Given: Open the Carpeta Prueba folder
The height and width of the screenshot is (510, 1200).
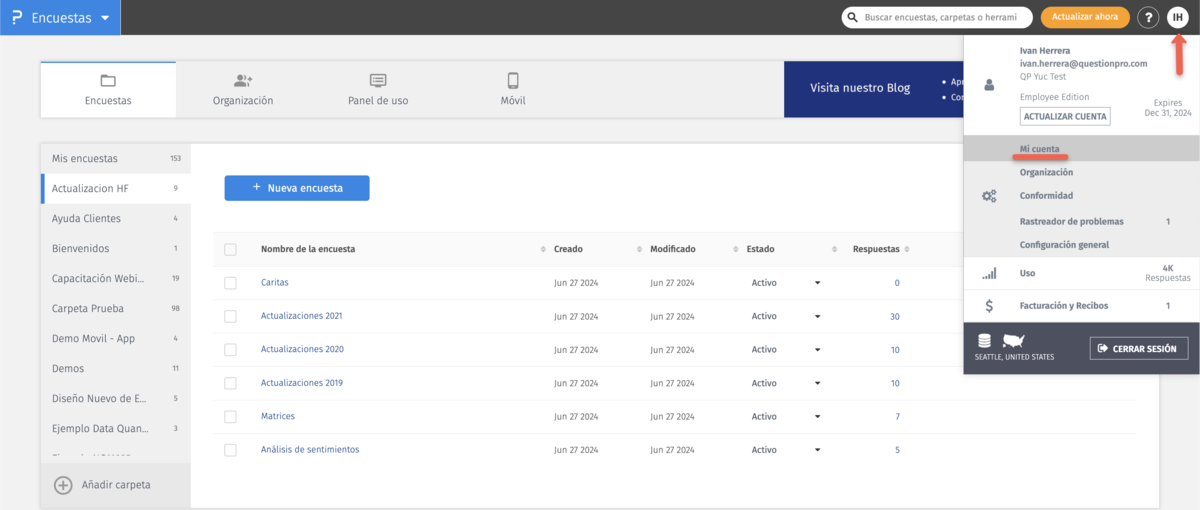Looking at the screenshot, I should click(88, 308).
